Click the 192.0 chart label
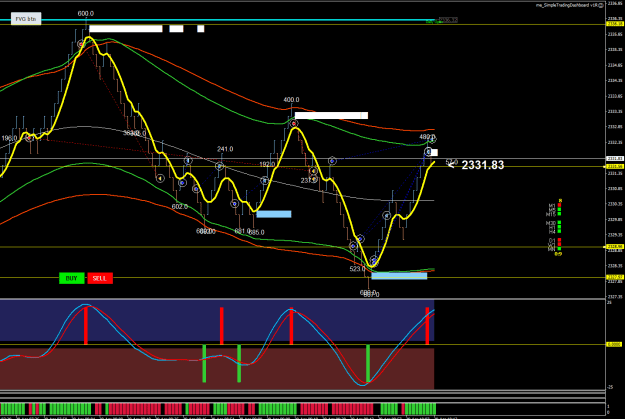The width and height of the screenshot is (625, 419). point(267,164)
